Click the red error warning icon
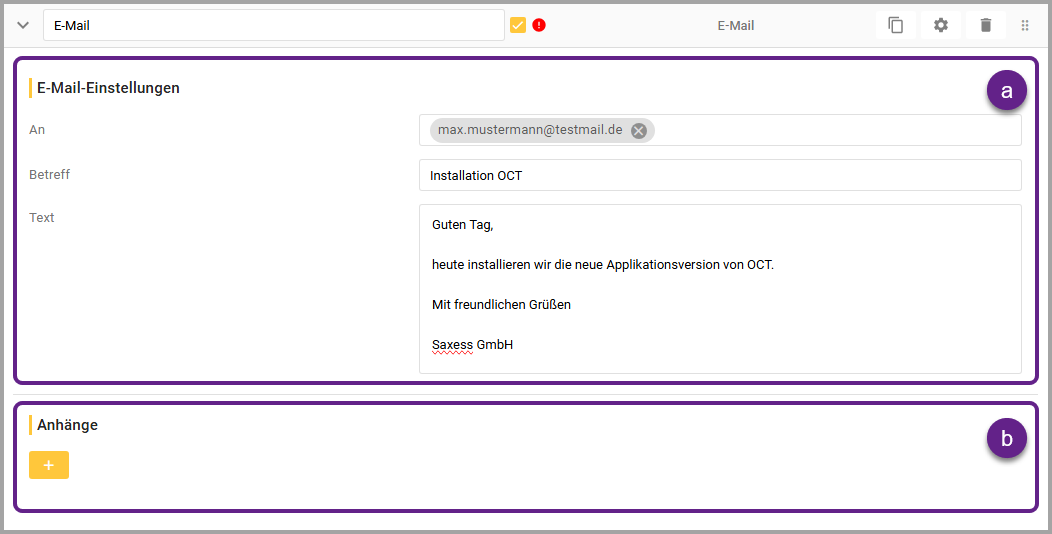This screenshot has height=534, width=1052. pos(539,25)
